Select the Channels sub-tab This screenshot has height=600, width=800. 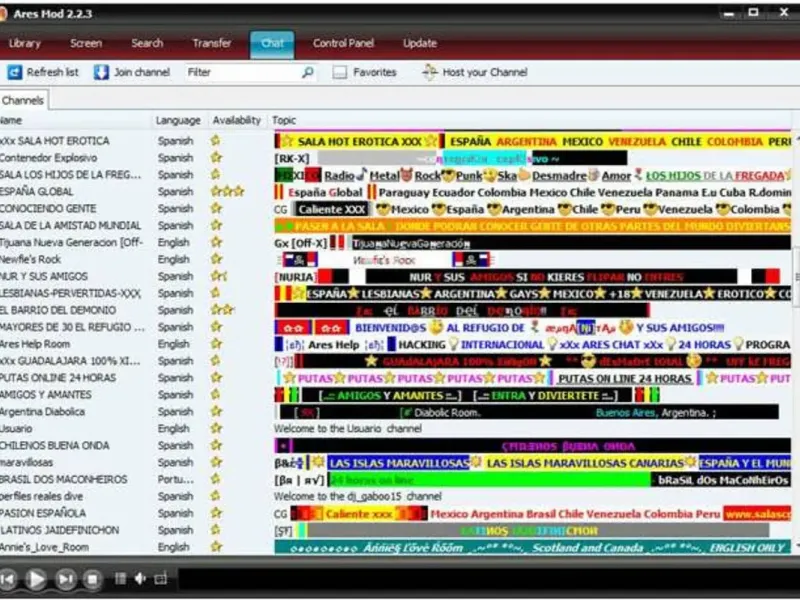(22, 101)
